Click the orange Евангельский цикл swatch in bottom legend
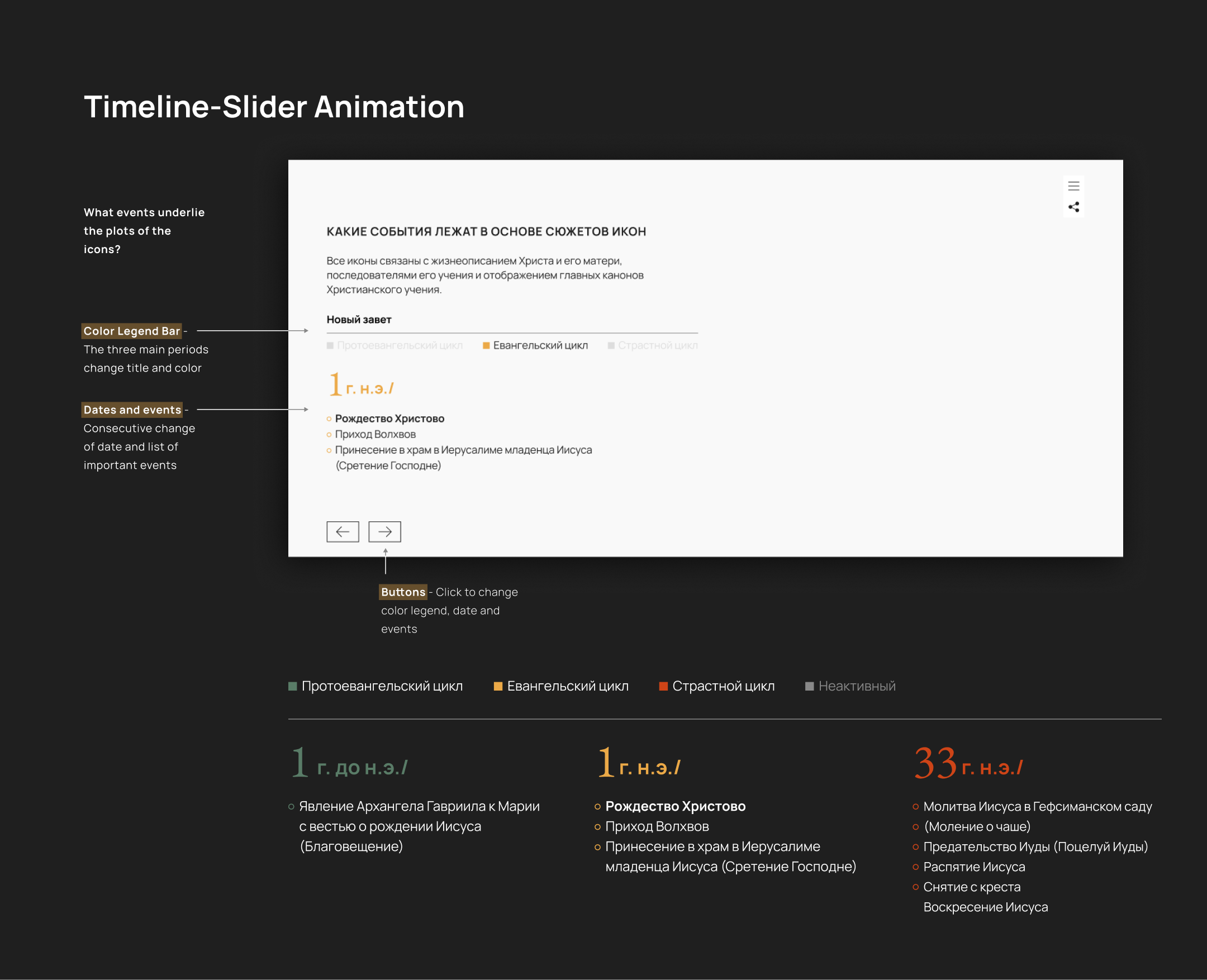 click(x=498, y=686)
